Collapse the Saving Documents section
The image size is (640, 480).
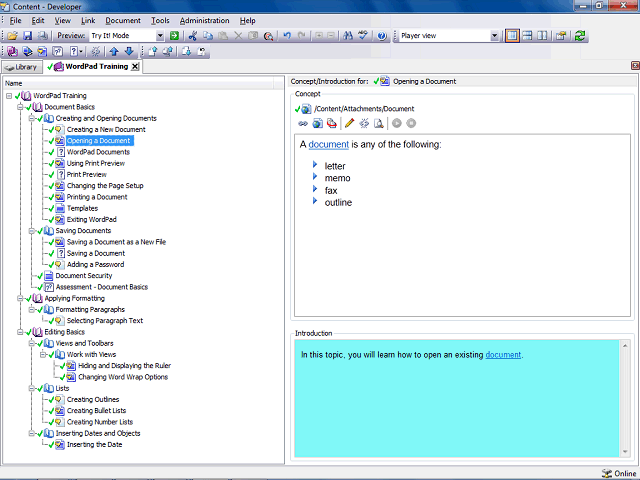(31, 231)
